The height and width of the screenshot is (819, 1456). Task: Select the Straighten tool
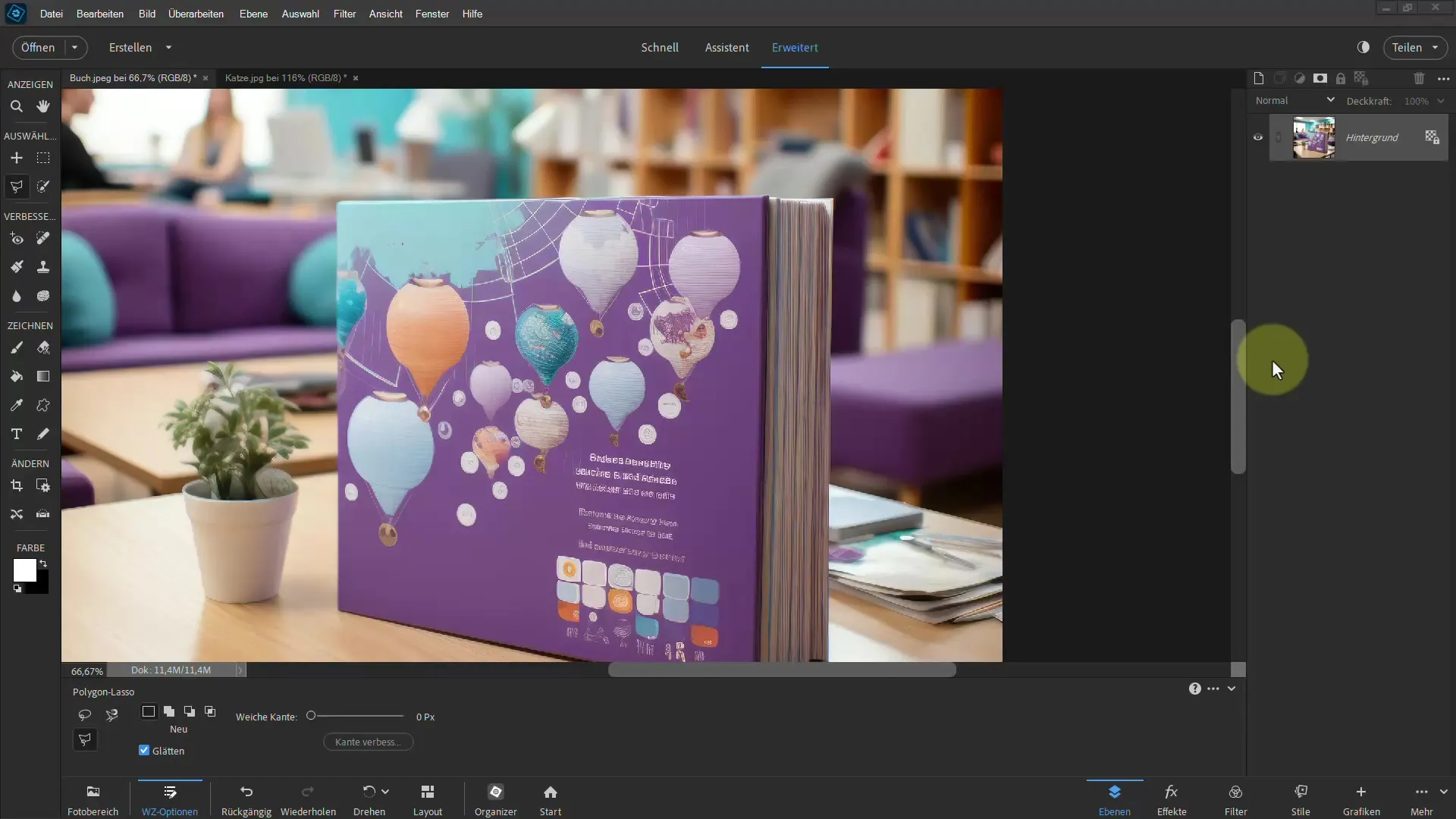[x=43, y=514]
